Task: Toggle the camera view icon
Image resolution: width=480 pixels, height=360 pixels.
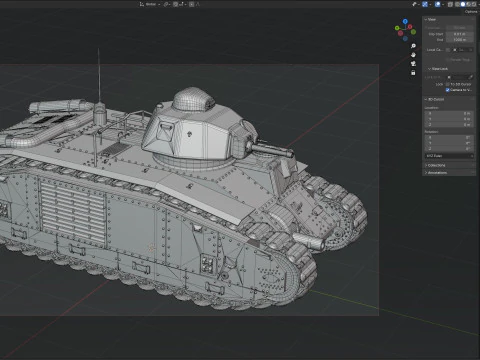Action: pos(413,64)
